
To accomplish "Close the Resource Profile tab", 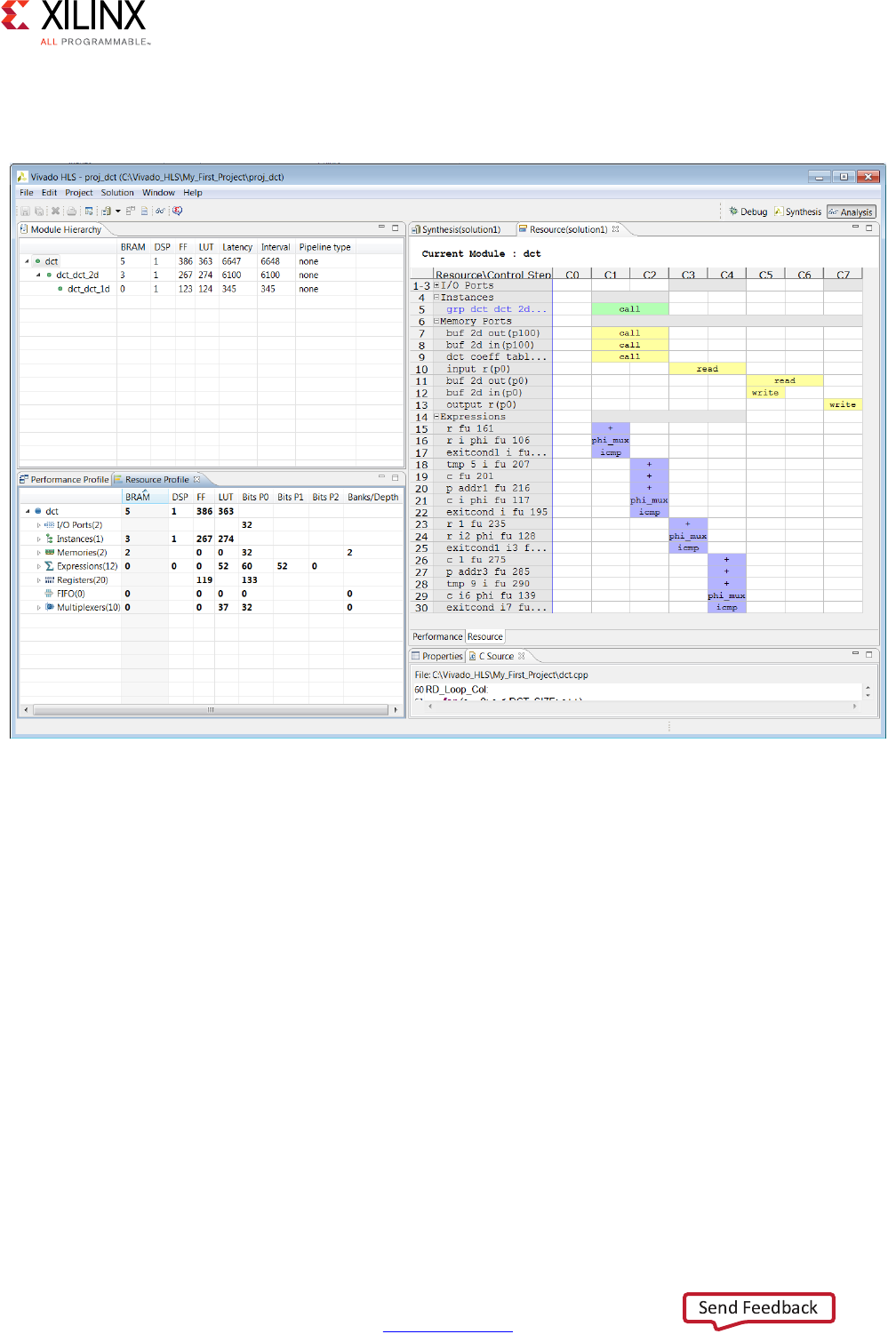I will (x=196, y=479).
